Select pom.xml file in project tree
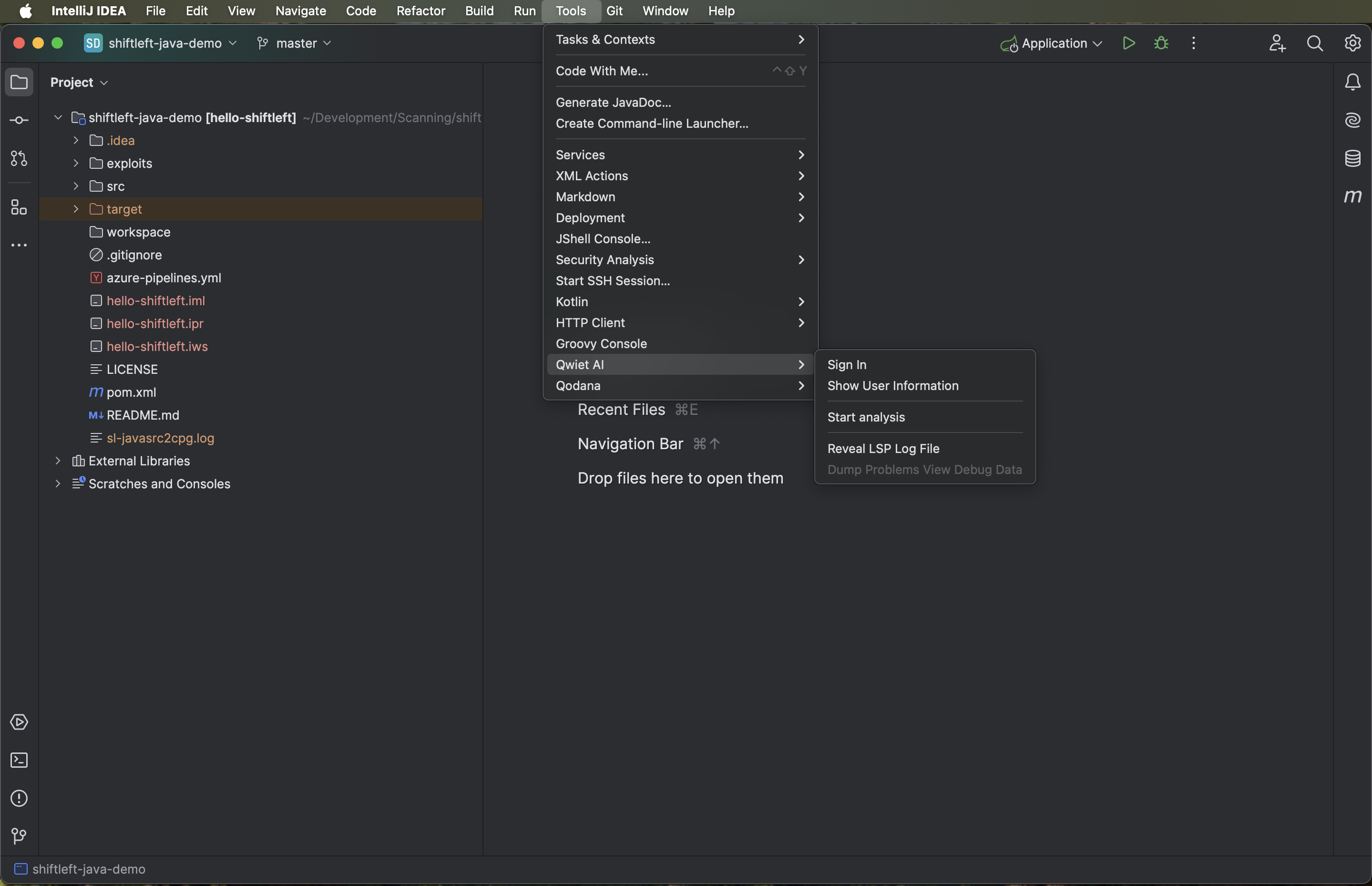The image size is (1372, 886). pos(131,392)
